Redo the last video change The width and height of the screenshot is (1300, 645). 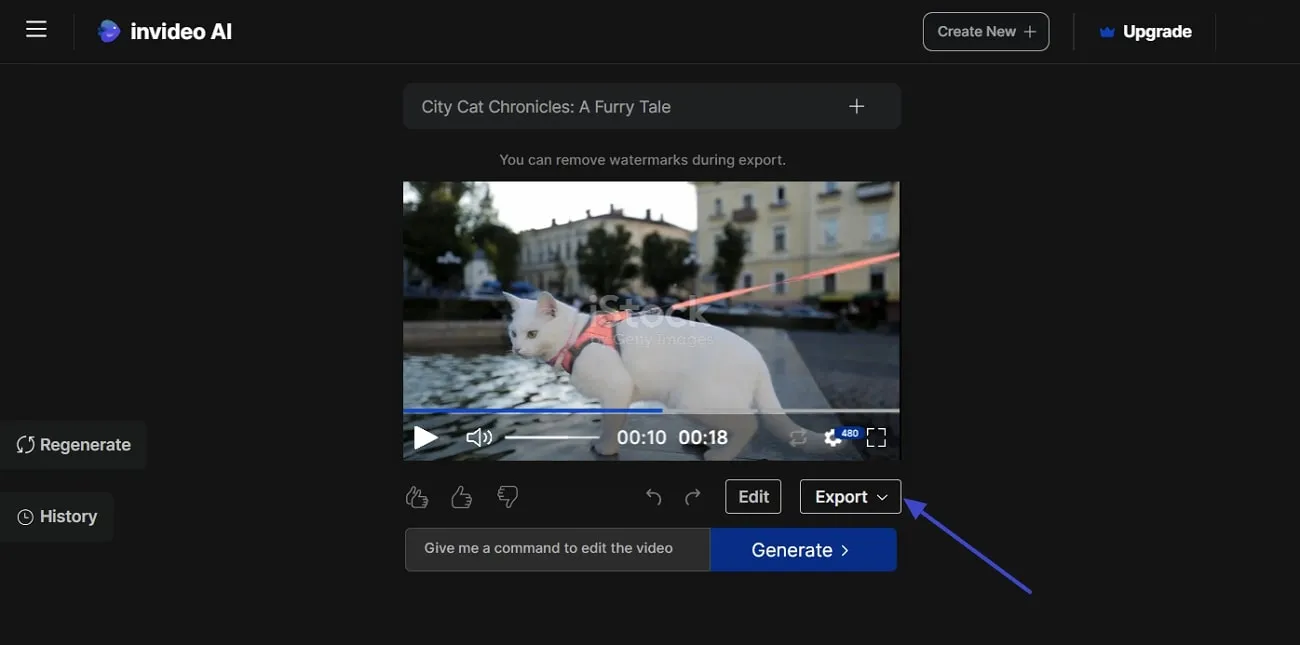pos(692,496)
